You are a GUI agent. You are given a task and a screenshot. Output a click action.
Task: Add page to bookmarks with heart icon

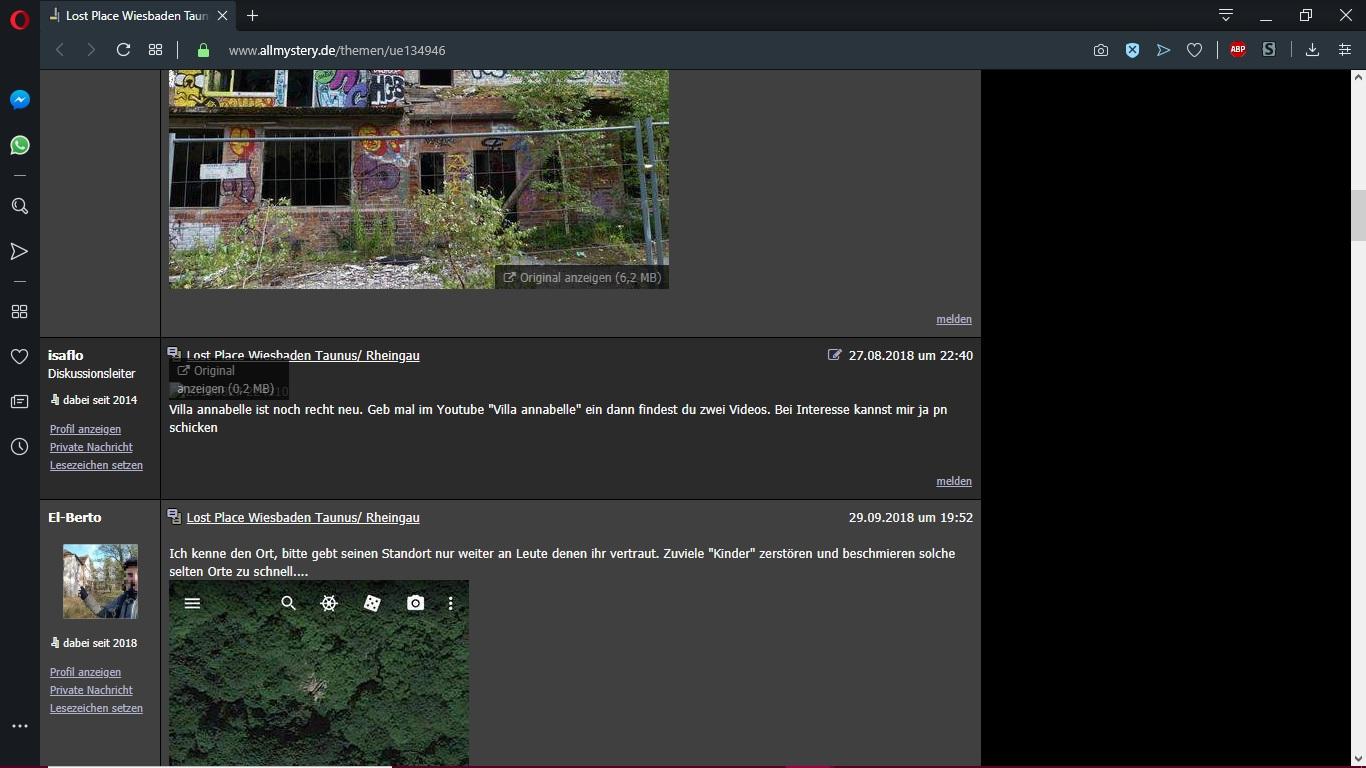coord(1194,50)
